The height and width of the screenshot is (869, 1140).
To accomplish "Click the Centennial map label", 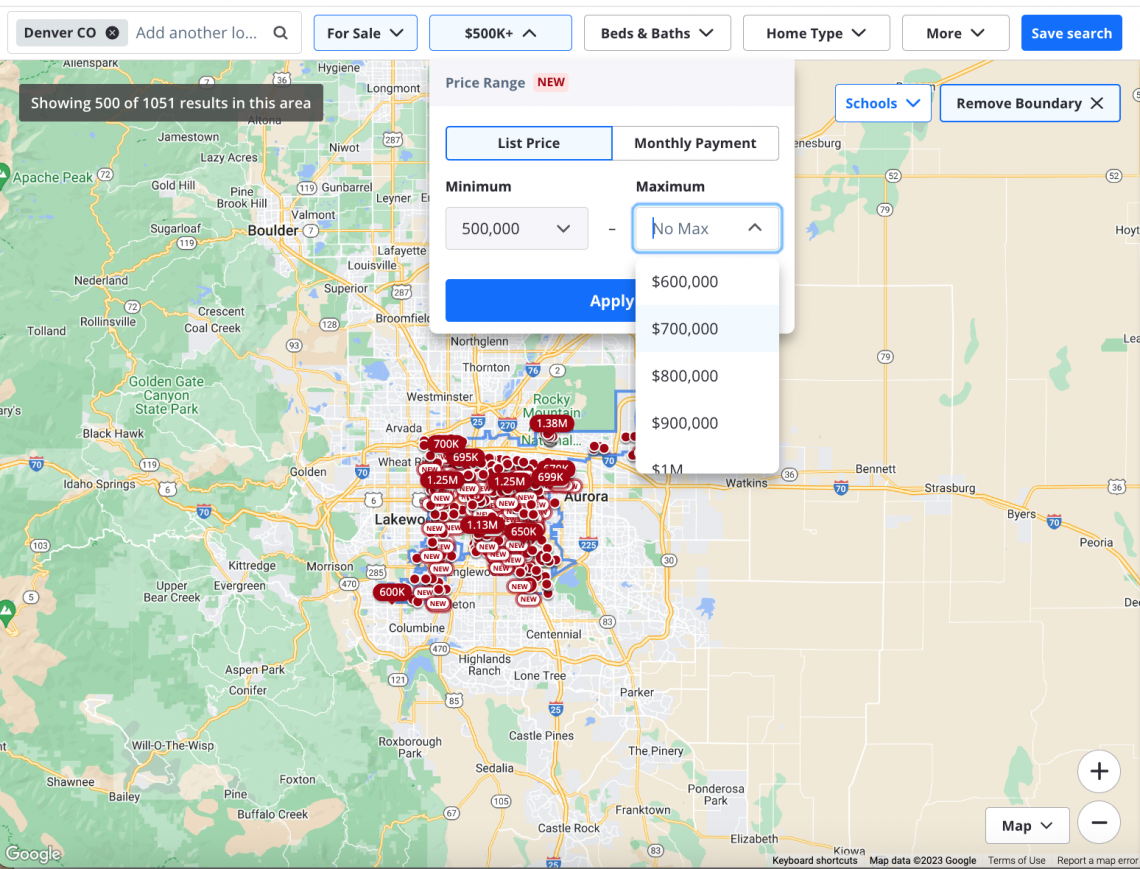I will [554, 634].
